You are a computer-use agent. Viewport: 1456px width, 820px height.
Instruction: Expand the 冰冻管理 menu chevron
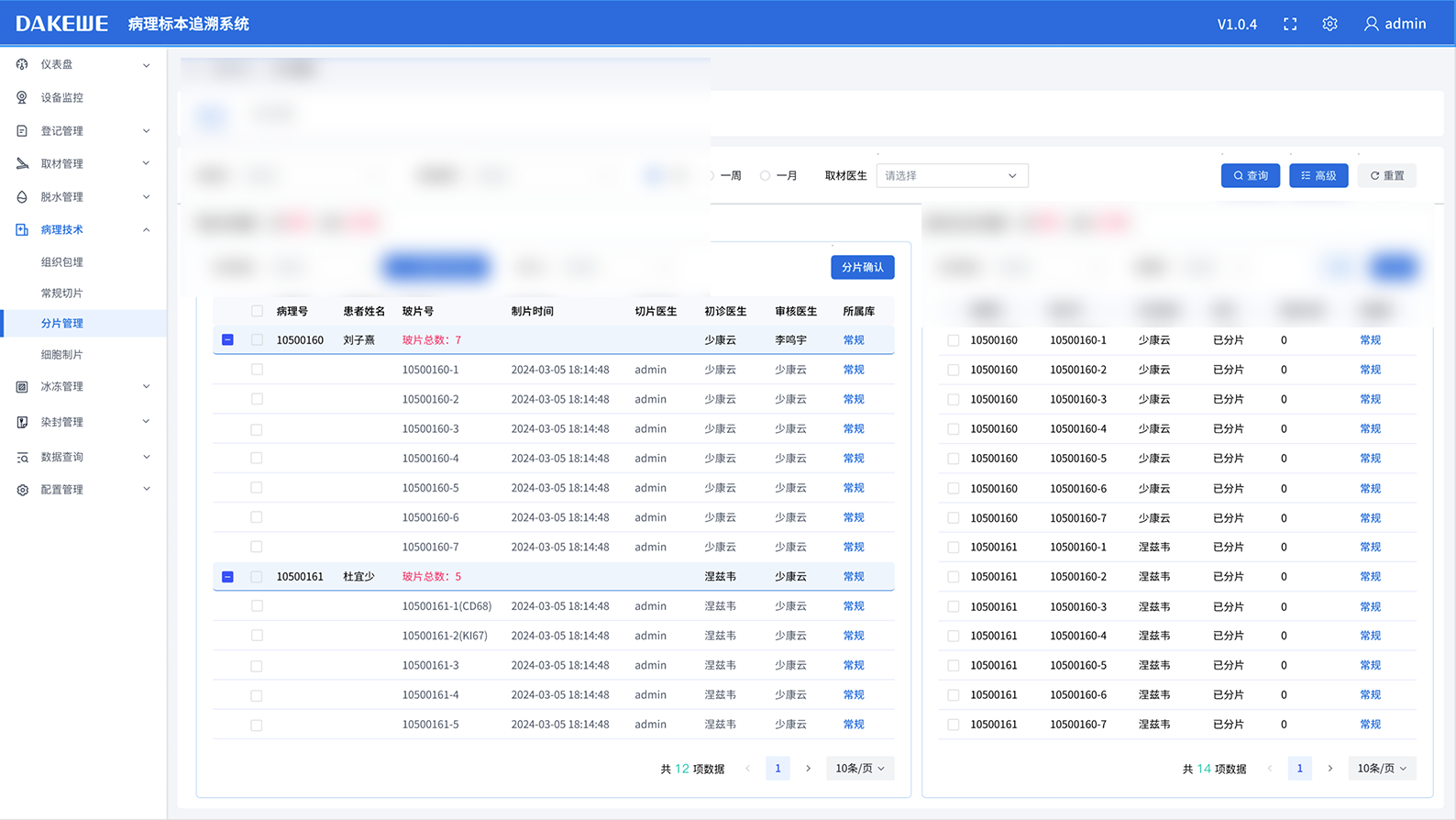146,387
